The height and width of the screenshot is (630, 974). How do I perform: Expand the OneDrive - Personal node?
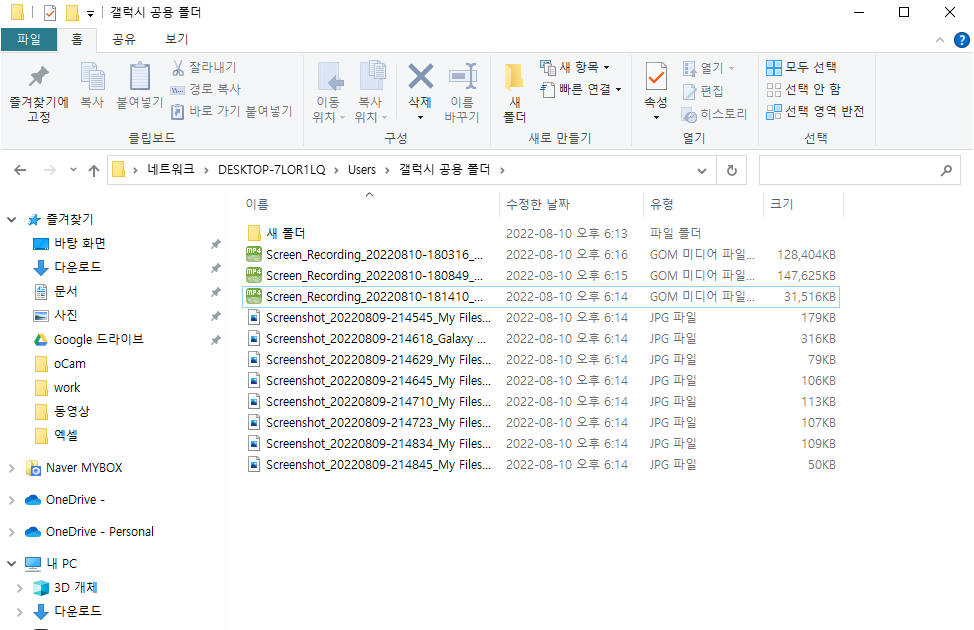pos(11,532)
